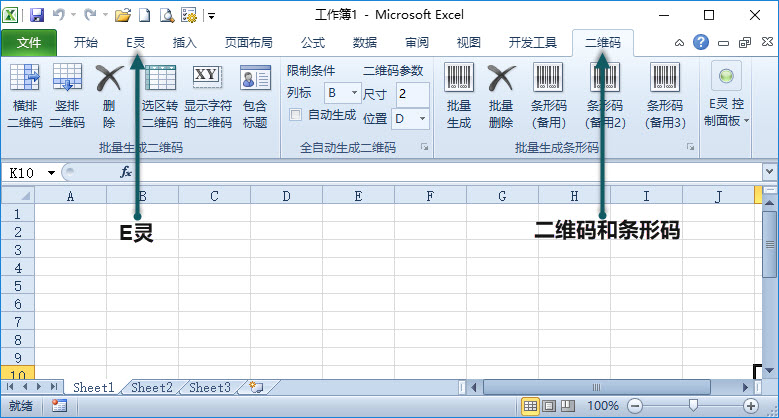The image size is (779, 418).
Task: Switch to the 开发工具 tab
Action: click(x=533, y=43)
